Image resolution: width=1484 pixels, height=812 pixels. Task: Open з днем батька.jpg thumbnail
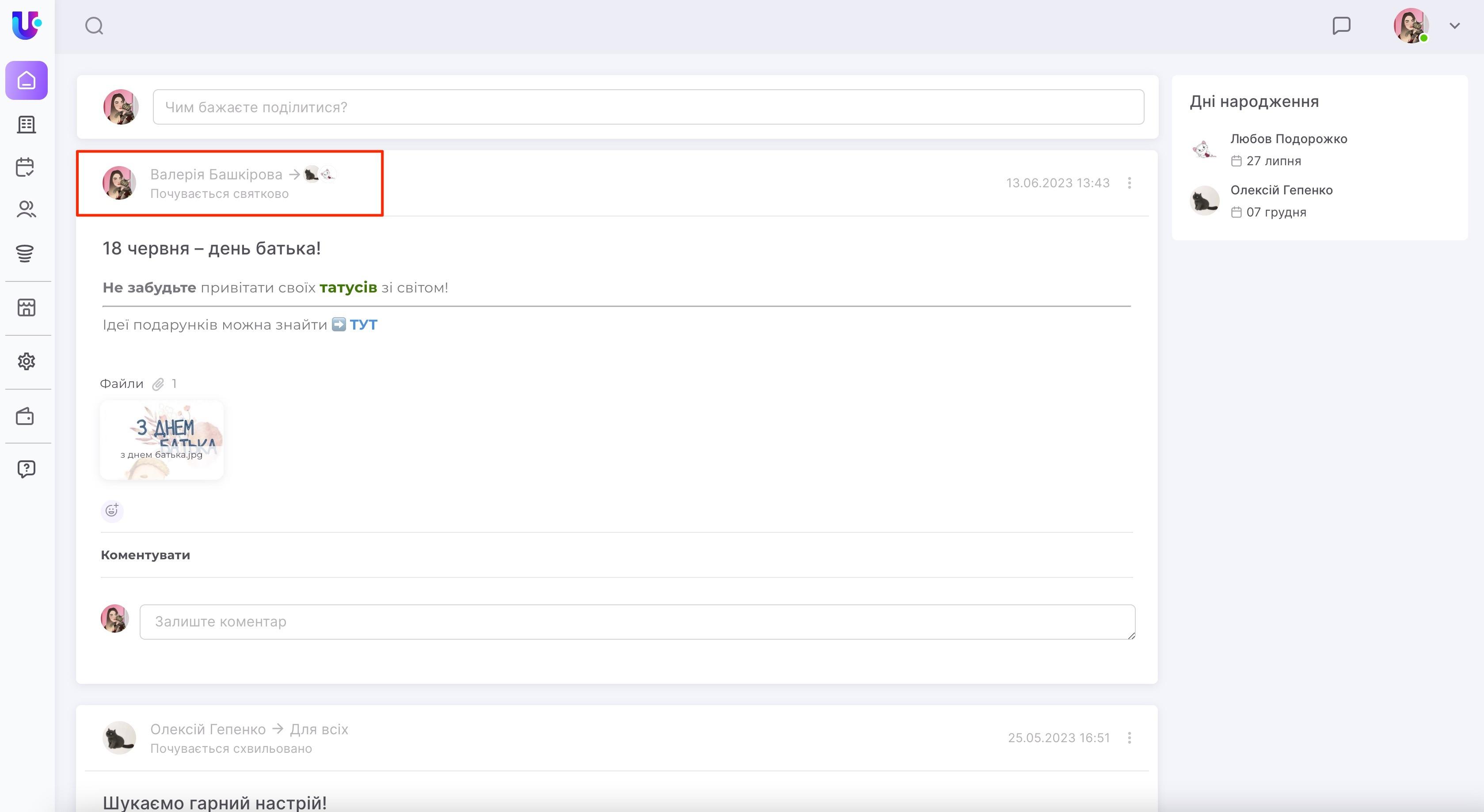(161, 440)
